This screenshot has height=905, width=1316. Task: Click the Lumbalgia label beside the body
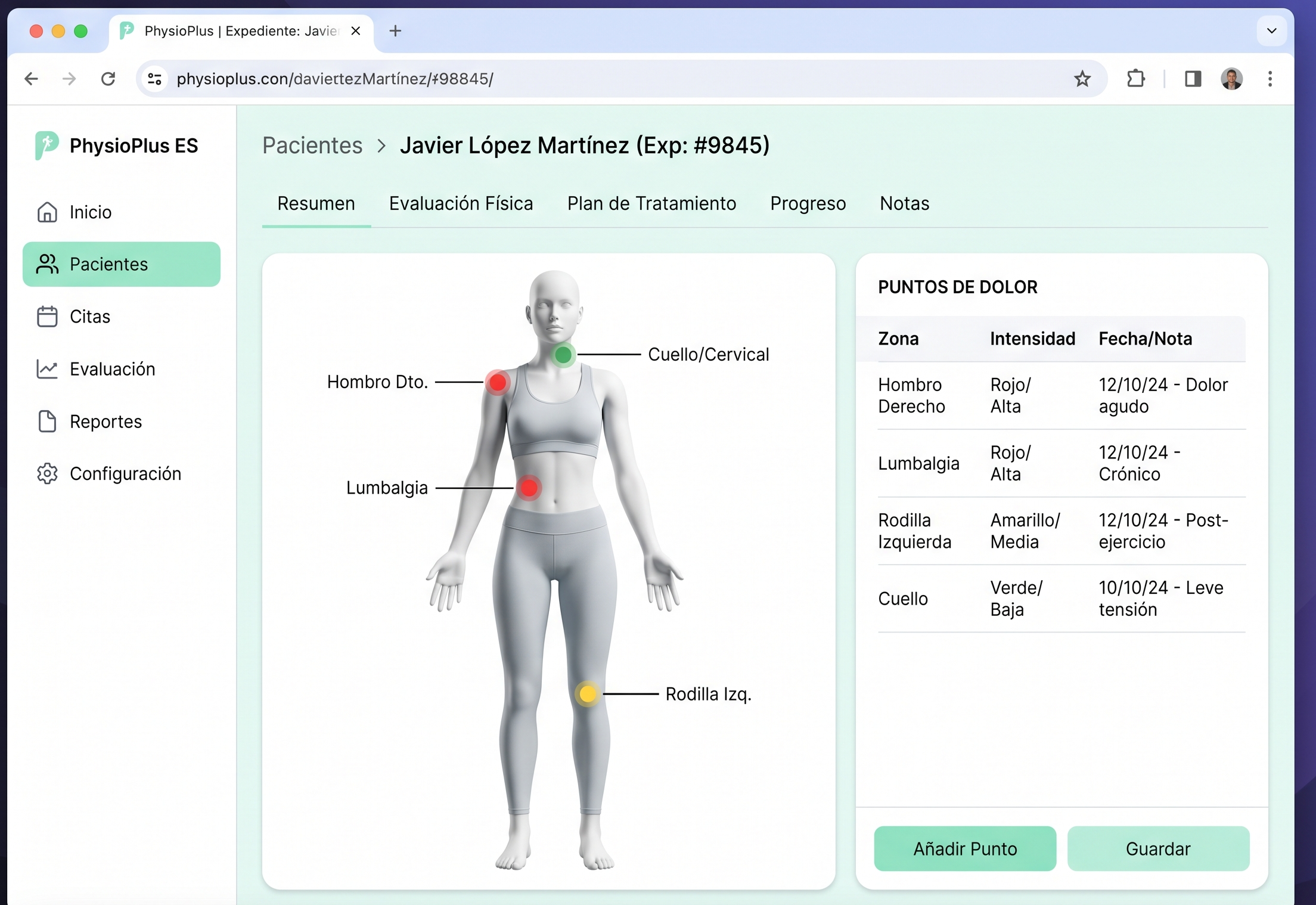coord(387,488)
